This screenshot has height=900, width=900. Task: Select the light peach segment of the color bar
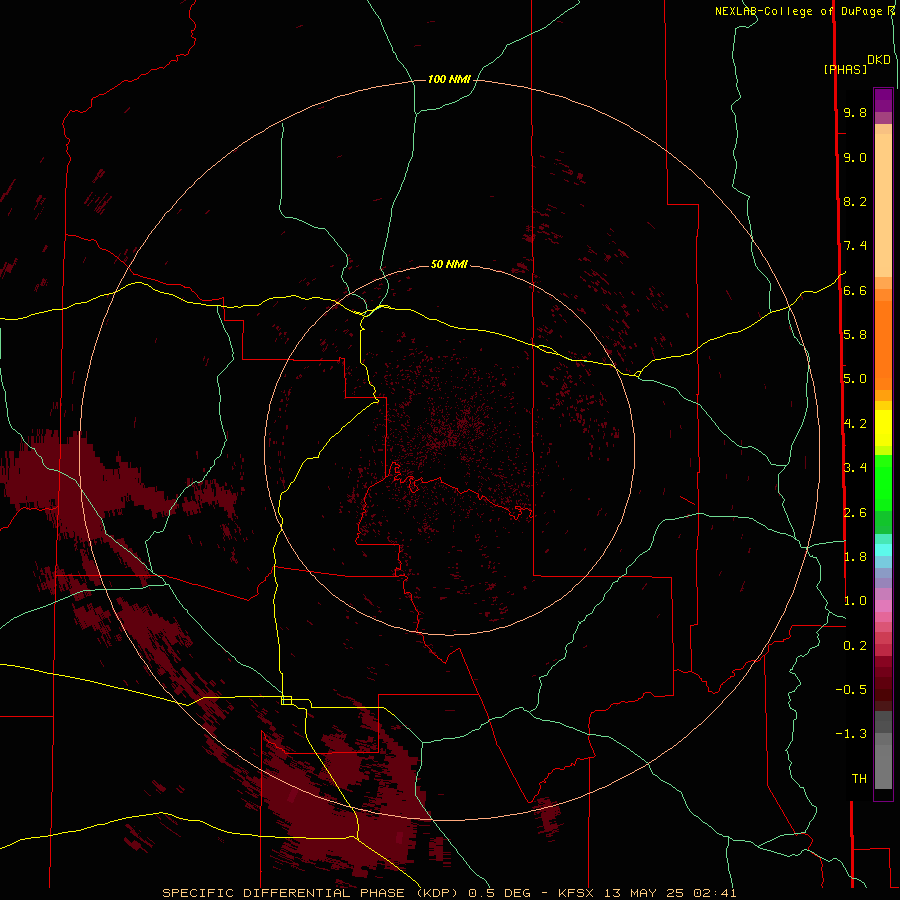click(883, 205)
